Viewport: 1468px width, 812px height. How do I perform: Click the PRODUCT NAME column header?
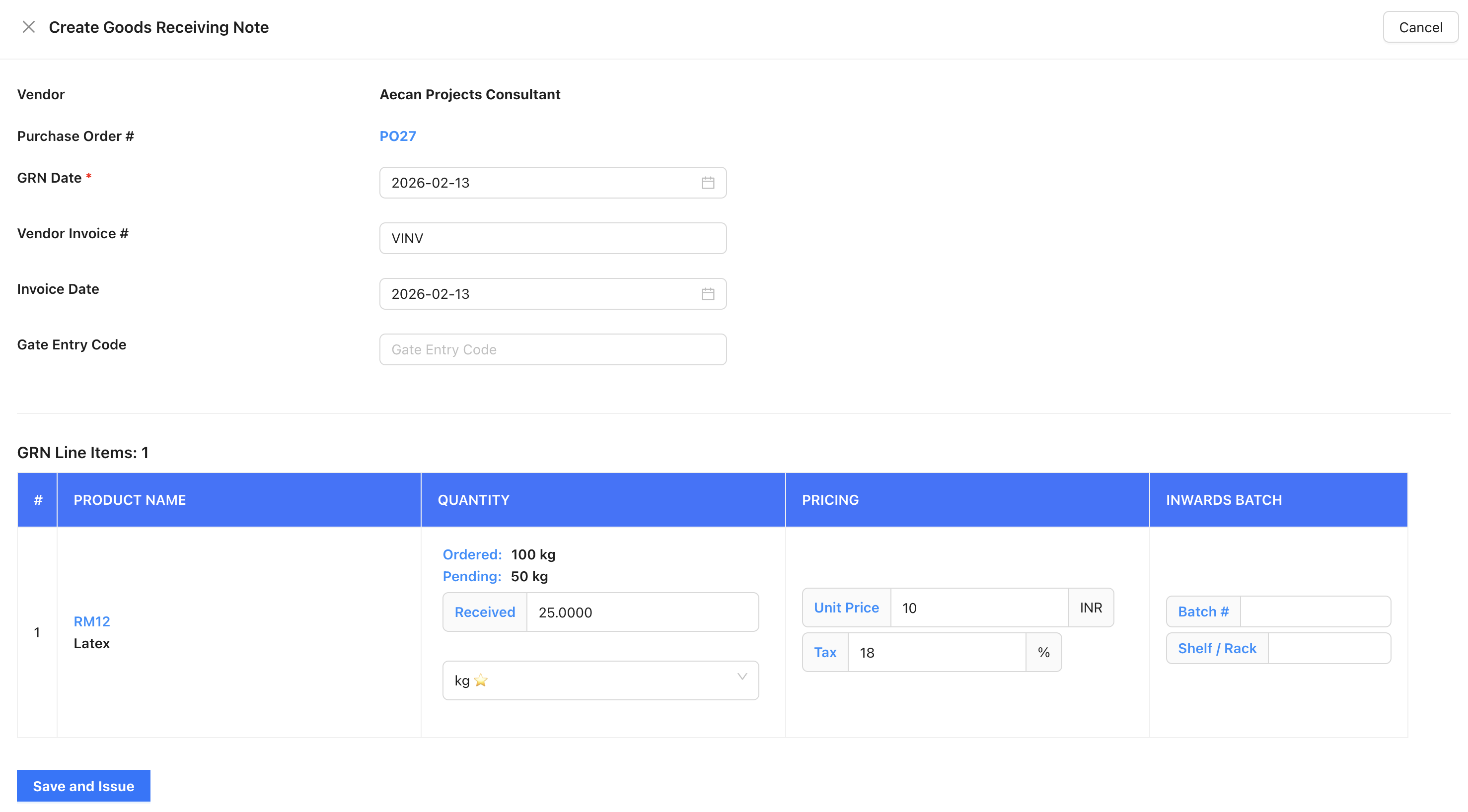click(x=129, y=500)
